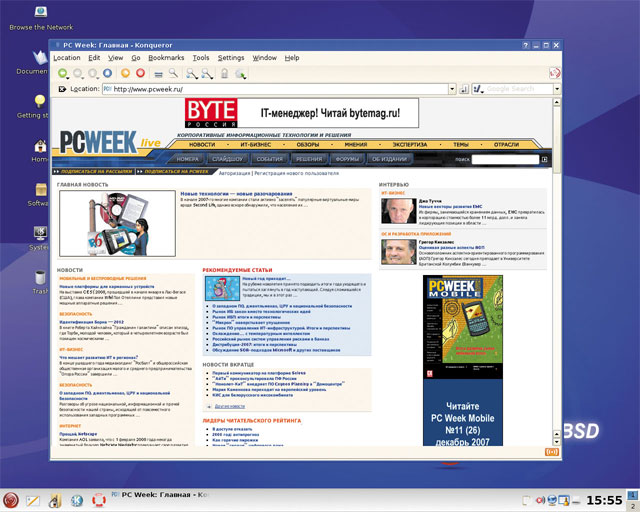
Task: Open the ОТРАСЛИ site tab
Action: 506,145
